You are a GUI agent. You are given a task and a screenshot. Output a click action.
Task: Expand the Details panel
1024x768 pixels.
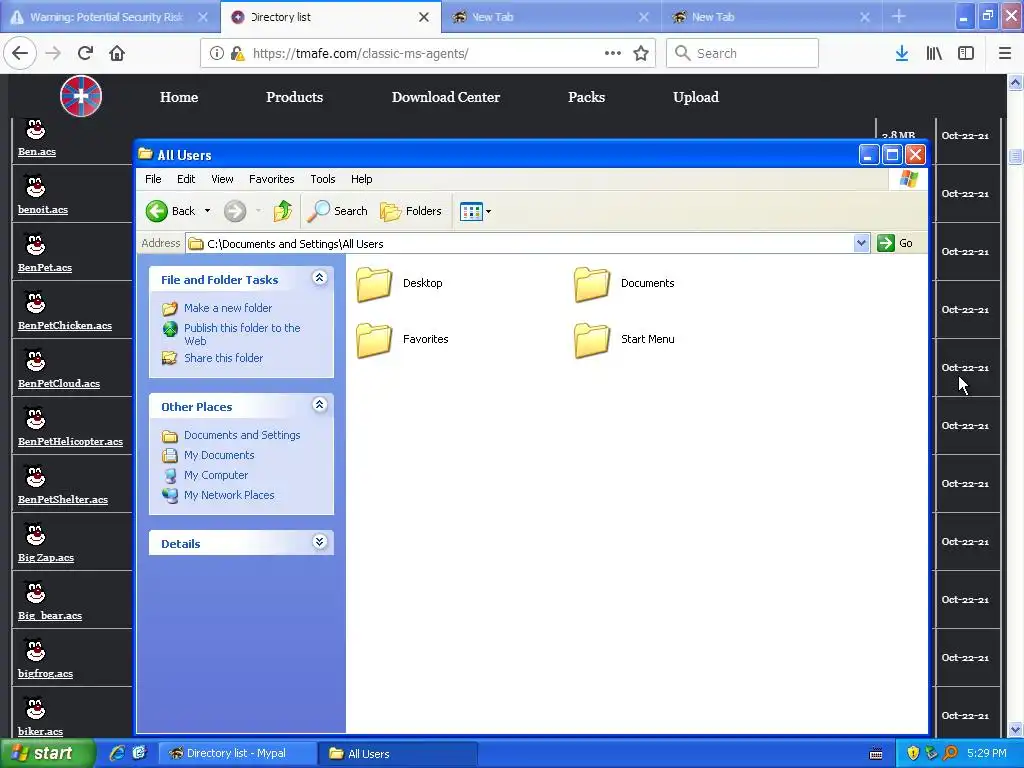point(319,542)
